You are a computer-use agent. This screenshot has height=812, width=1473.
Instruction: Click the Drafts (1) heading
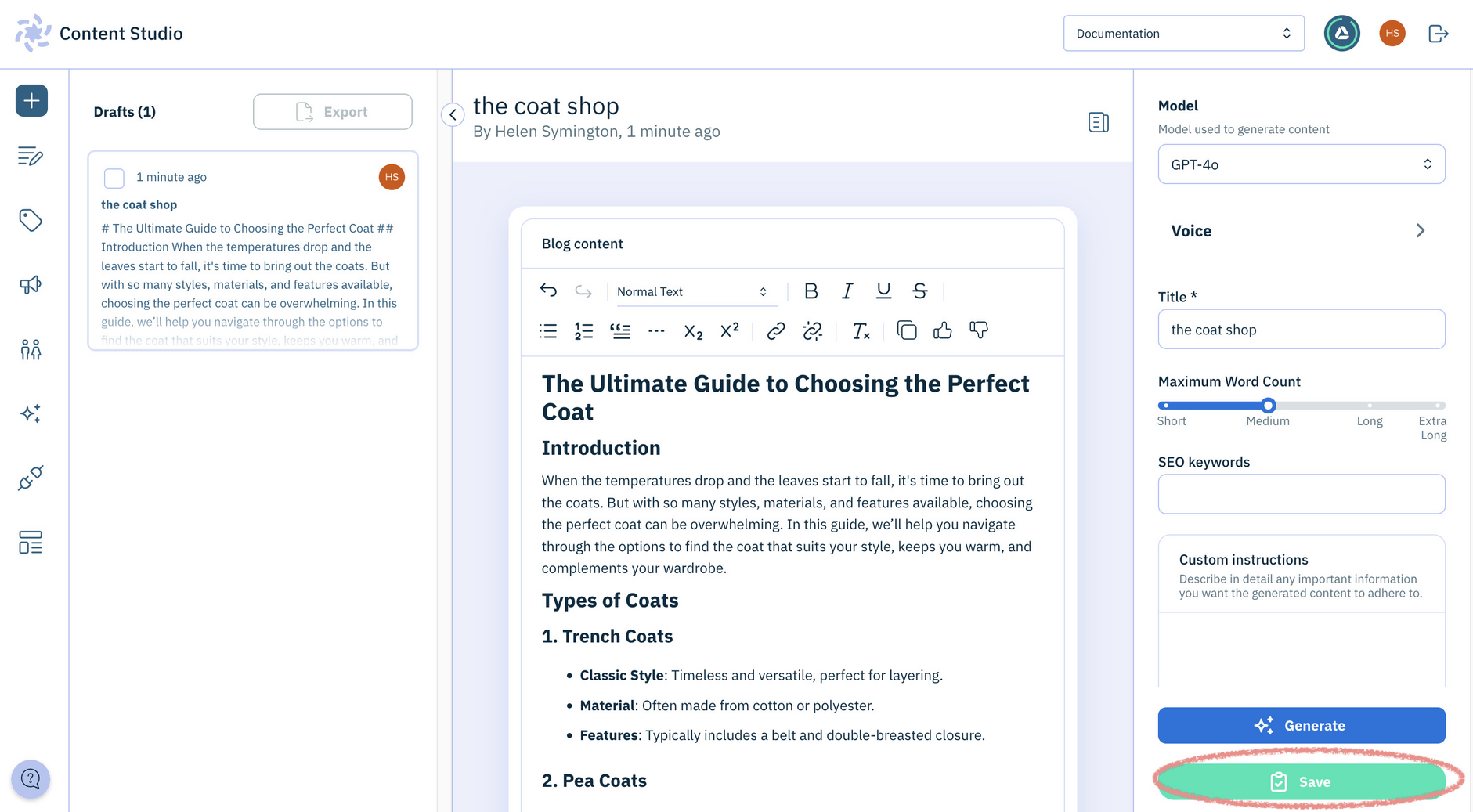(x=125, y=112)
